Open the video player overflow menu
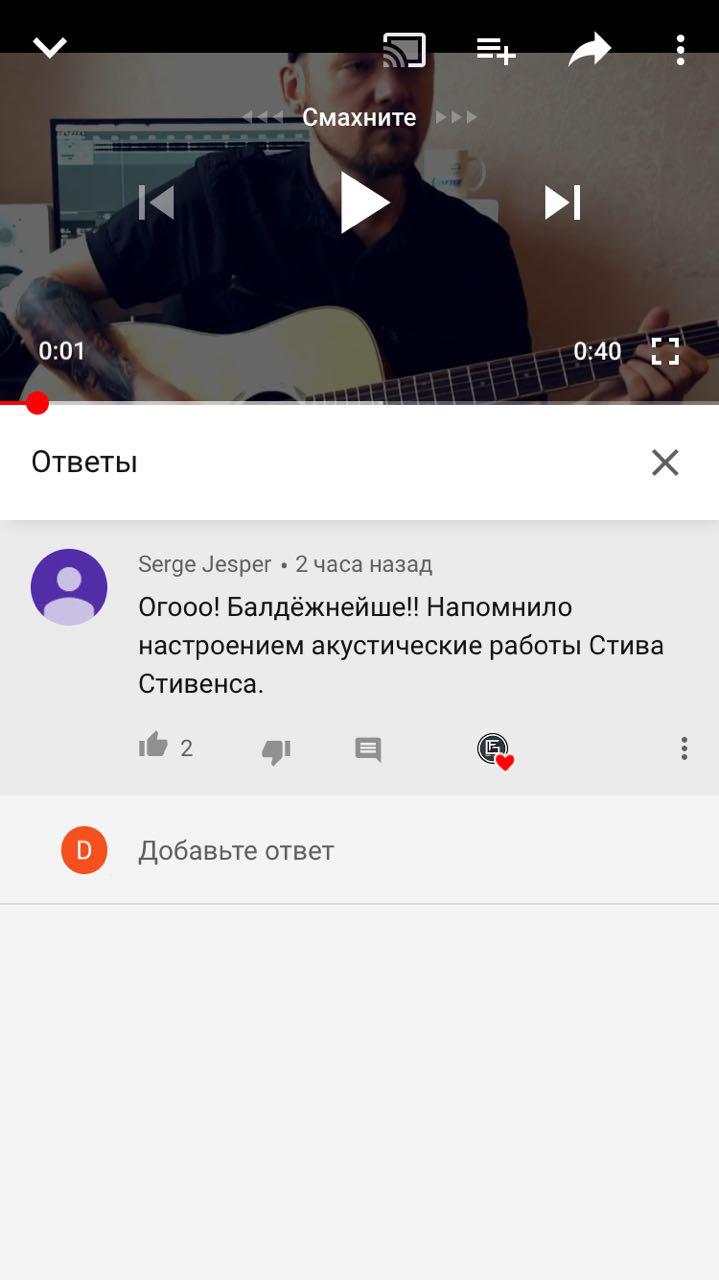This screenshot has width=719, height=1280. (680, 50)
